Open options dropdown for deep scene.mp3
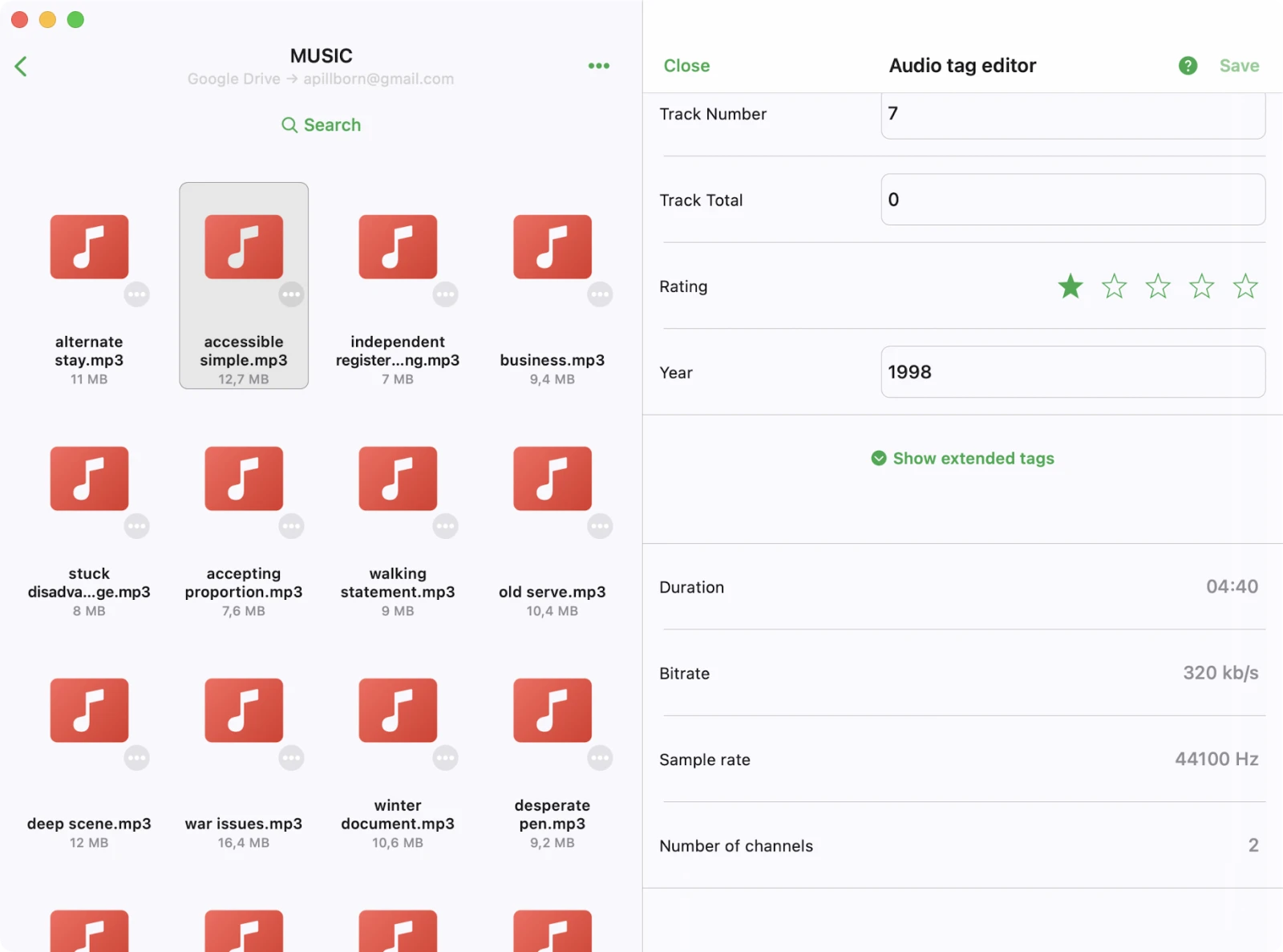This screenshot has width=1283, height=952. pos(137,758)
